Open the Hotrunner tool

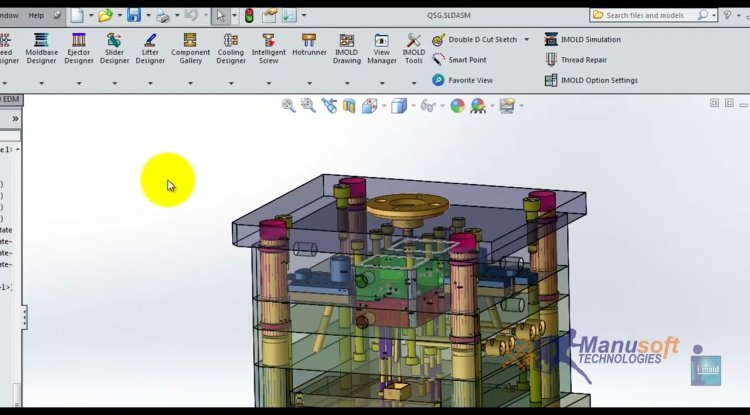309,45
